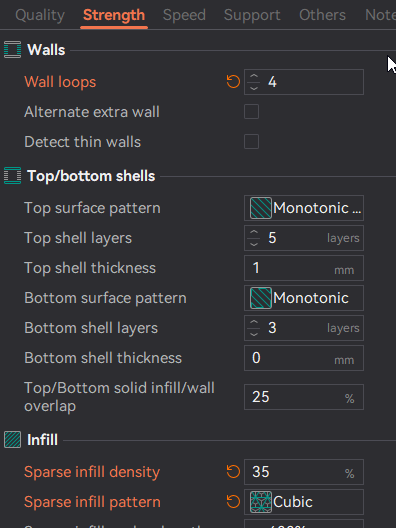396x528 pixels.
Task: Click the Top/bottom shells section icon
Action: [x=12, y=176]
